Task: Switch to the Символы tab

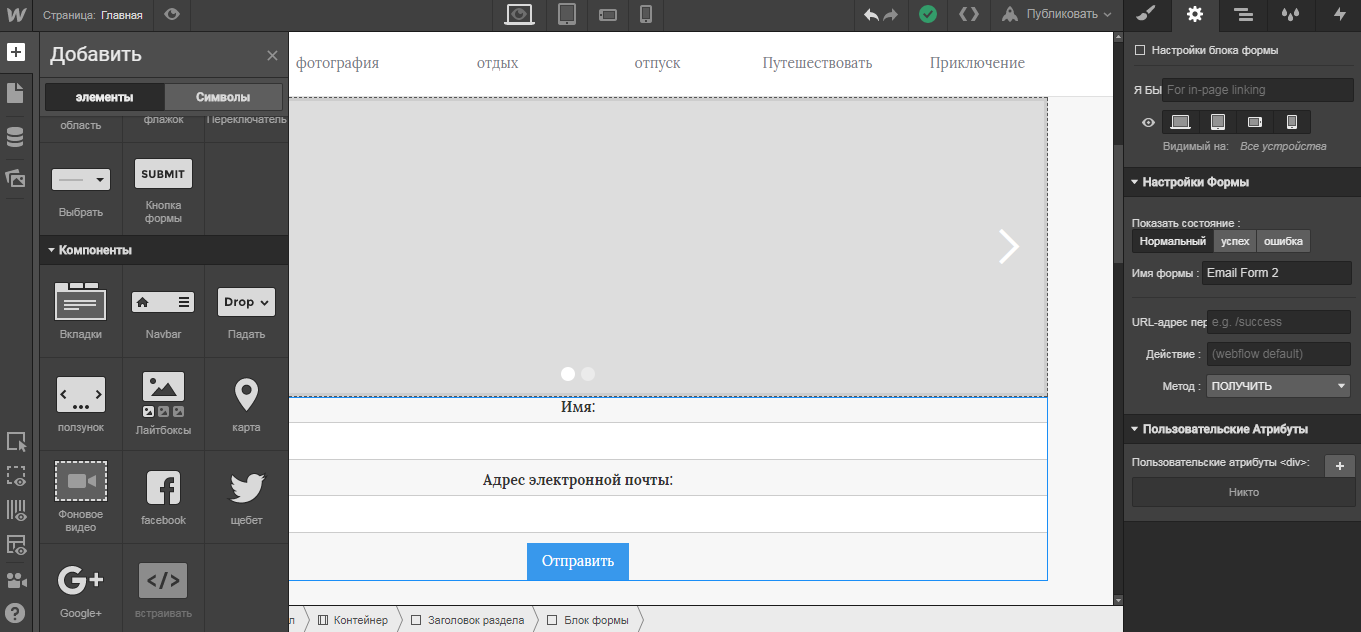Action: [223, 97]
